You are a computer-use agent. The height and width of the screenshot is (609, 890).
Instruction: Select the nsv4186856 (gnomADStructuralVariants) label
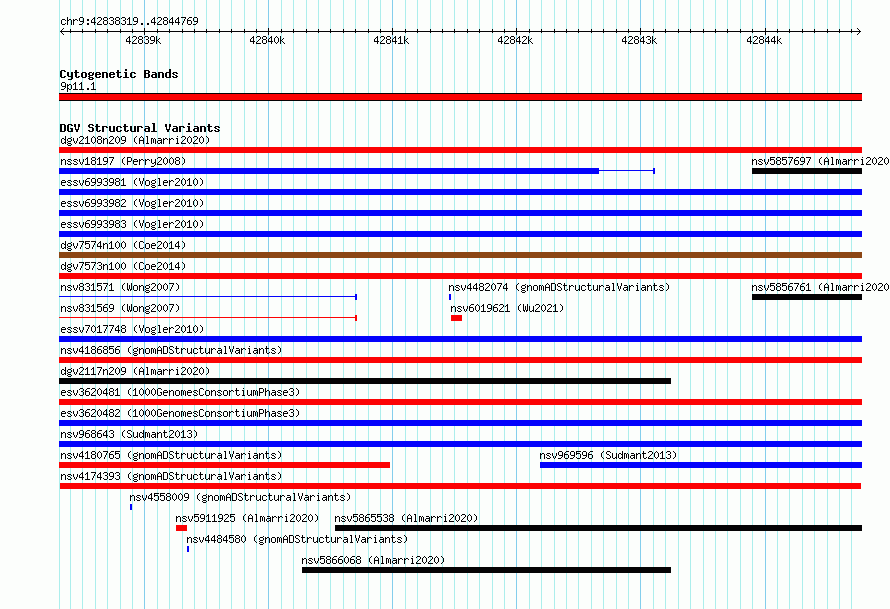click(171, 350)
